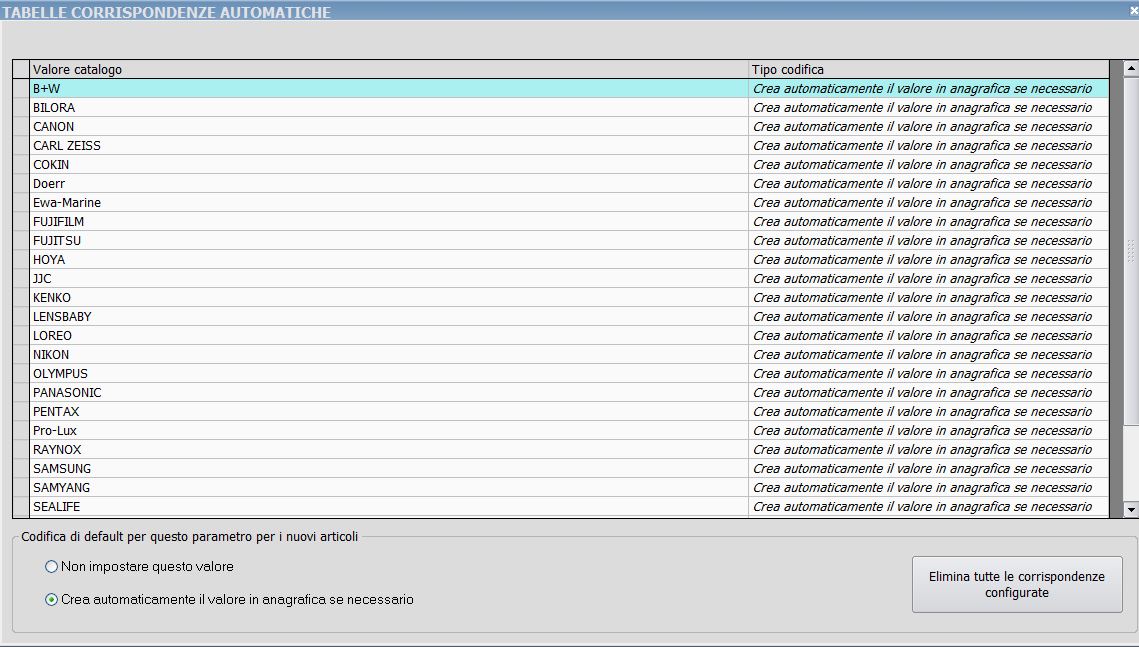Click Tipo codifica cell for NIKON

929,354
